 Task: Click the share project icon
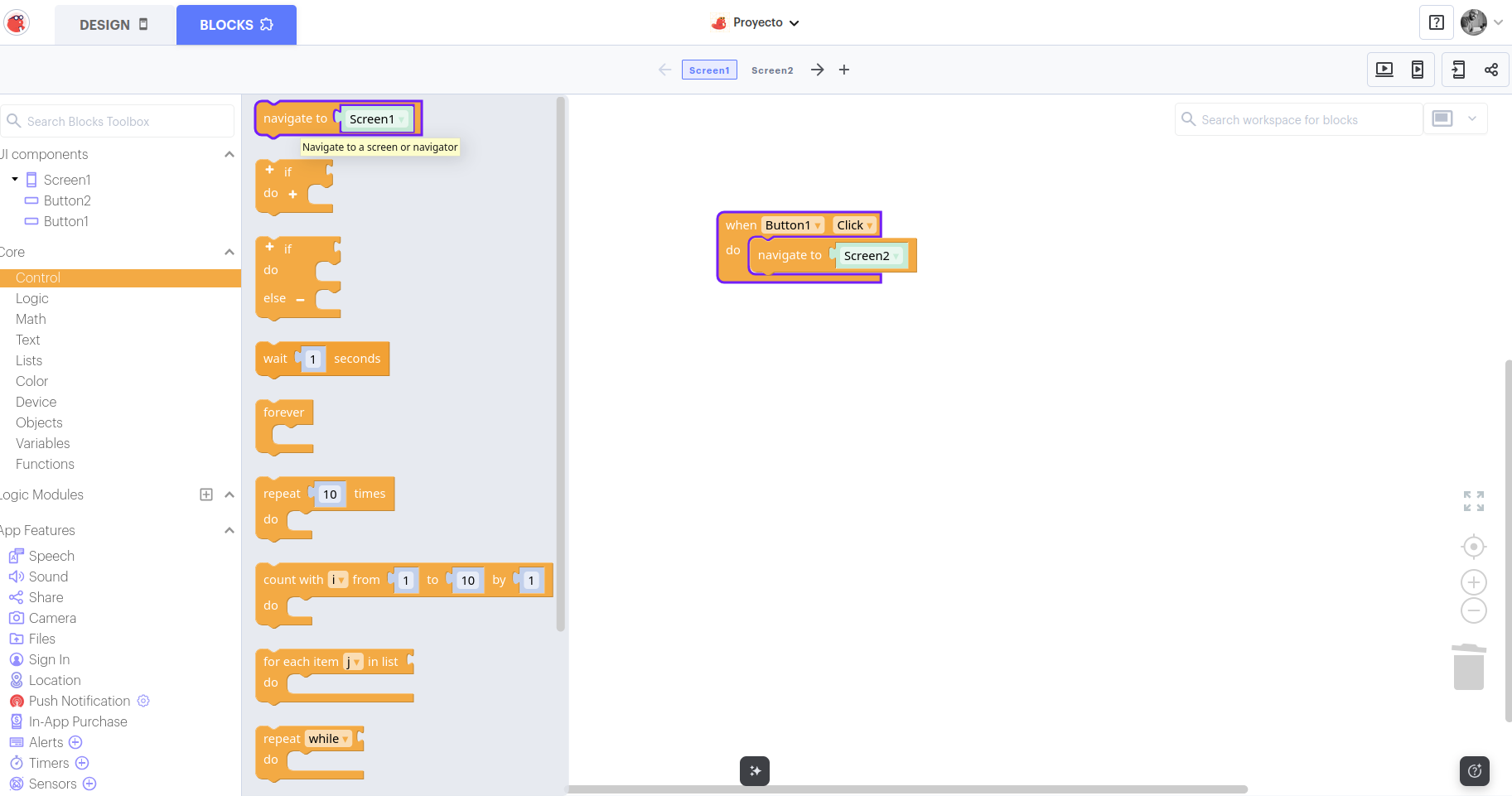click(x=1490, y=70)
